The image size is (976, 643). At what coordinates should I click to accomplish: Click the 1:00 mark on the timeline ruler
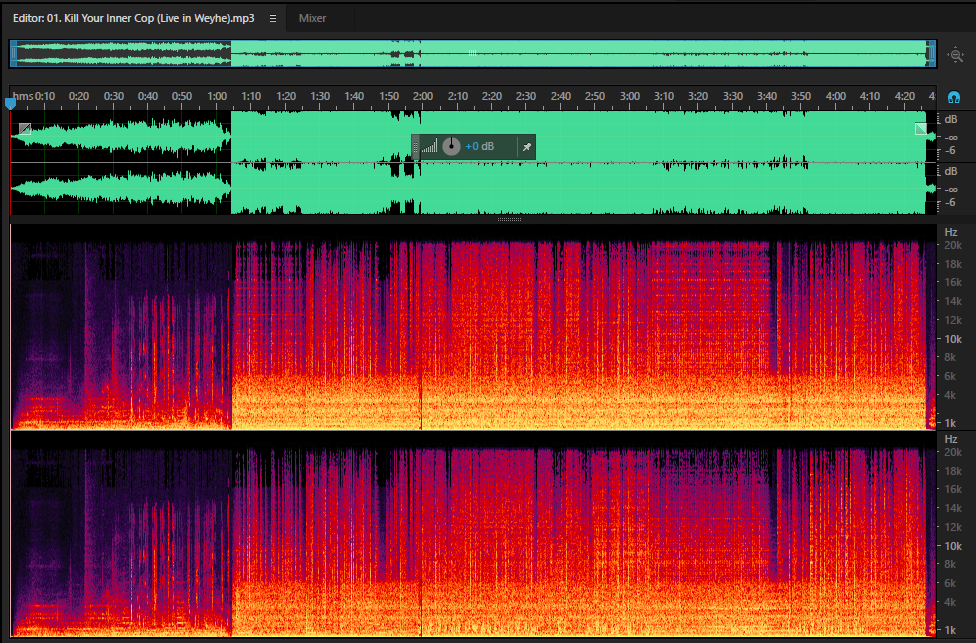click(217, 96)
